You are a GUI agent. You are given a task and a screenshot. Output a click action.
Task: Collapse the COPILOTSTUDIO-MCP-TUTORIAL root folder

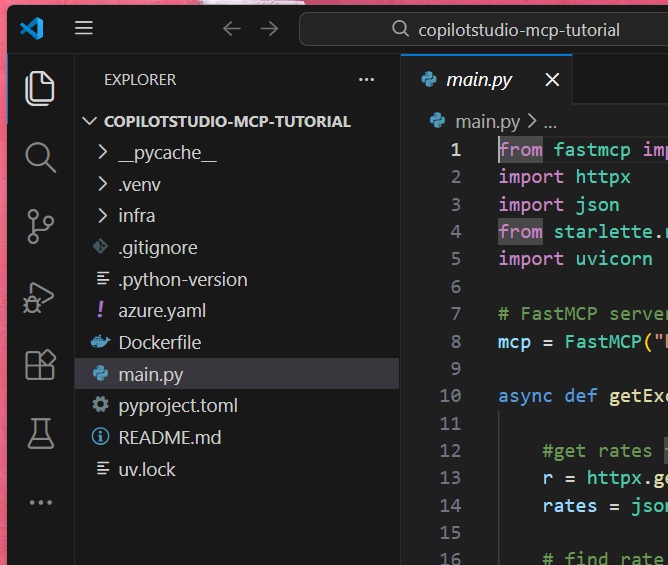pos(226,122)
